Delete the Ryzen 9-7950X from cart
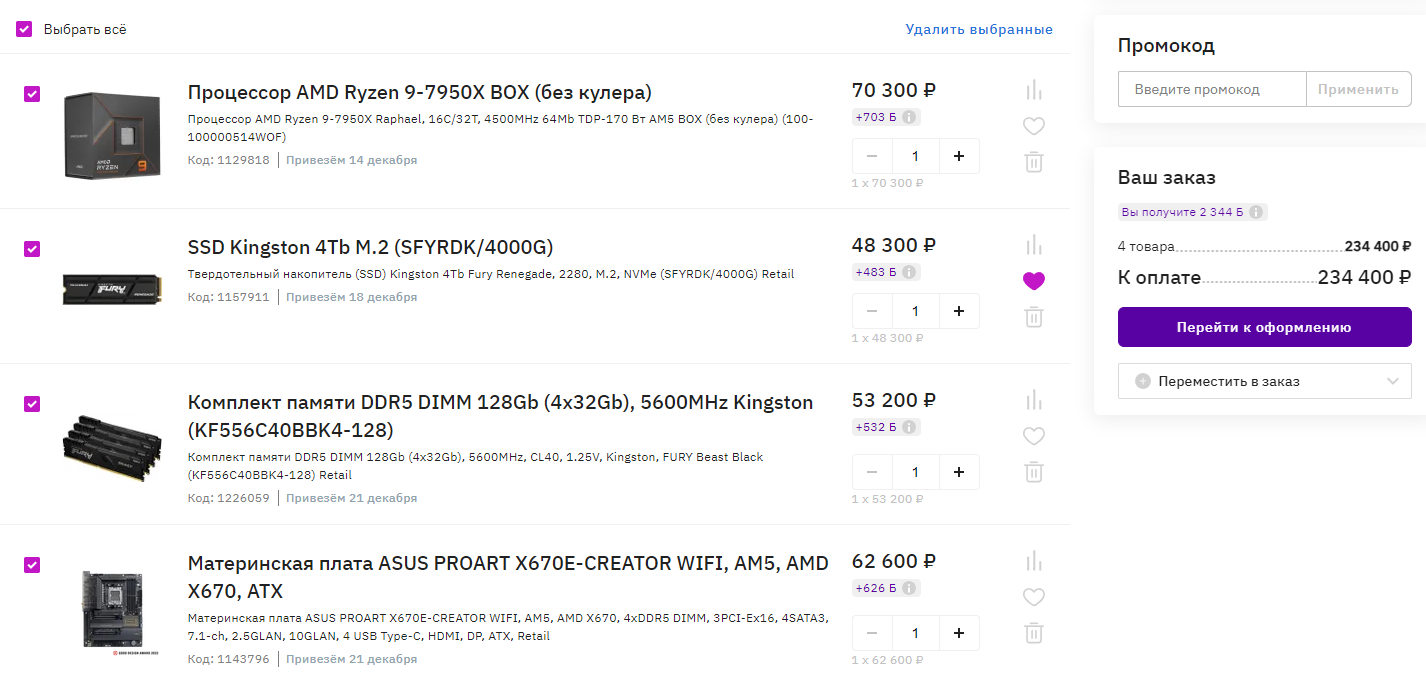This screenshot has width=1426, height=679. coord(1033,162)
